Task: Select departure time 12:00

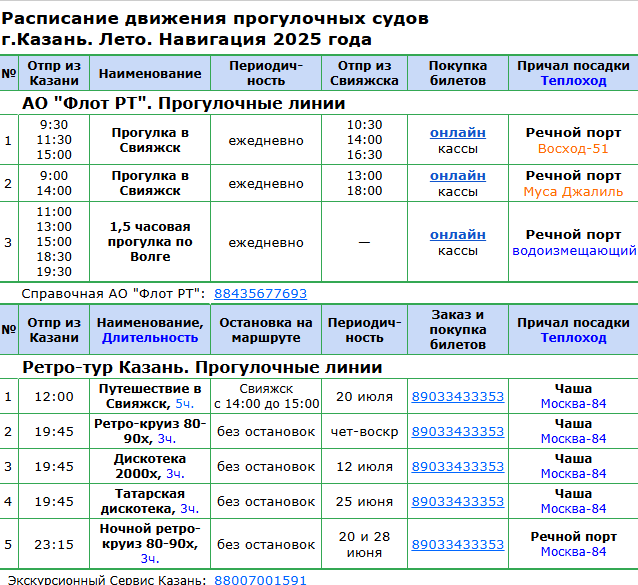Action: tap(54, 397)
